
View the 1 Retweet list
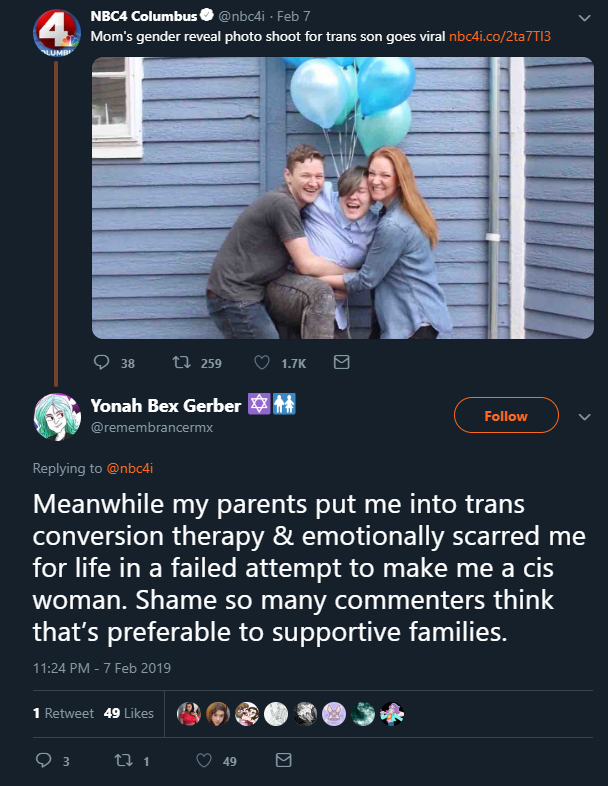63,713
